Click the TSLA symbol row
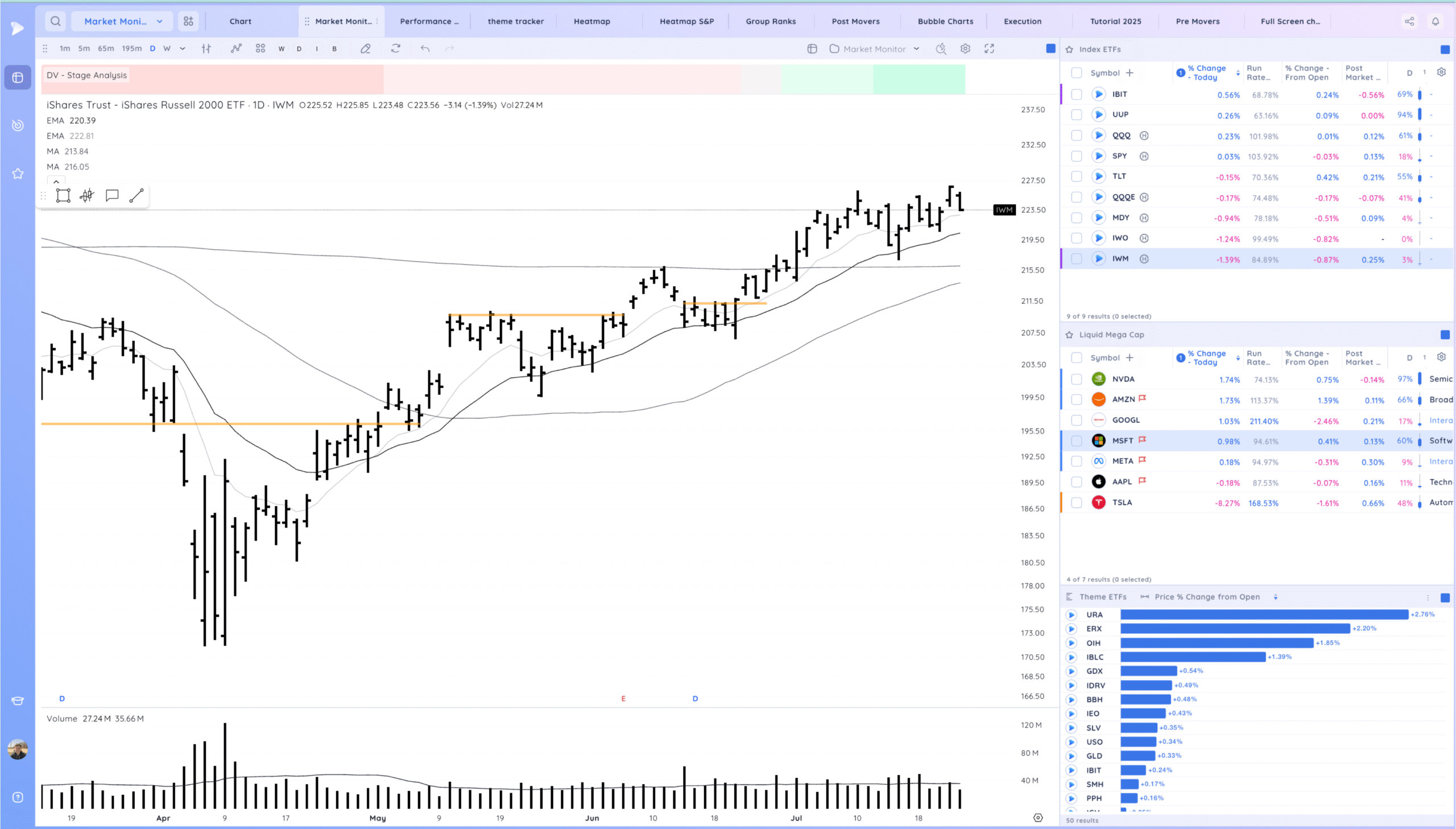Viewport: 1456px width, 829px height. (x=1122, y=502)
